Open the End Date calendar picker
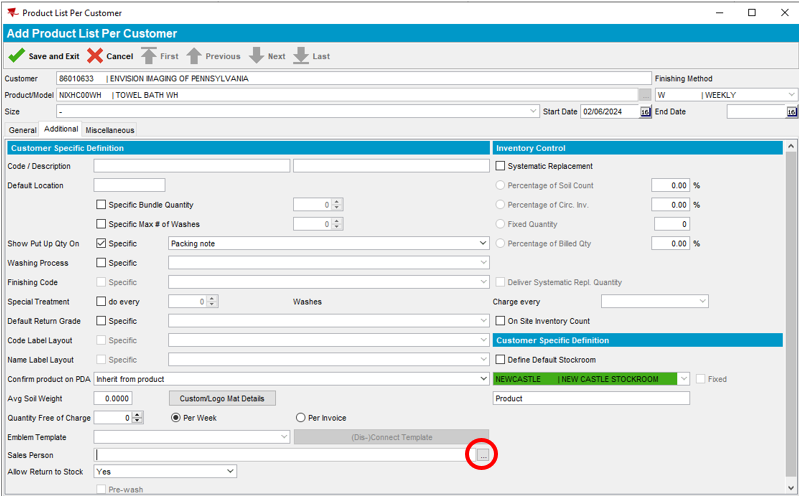The image size is (799, 497). (x=792, y=112)
